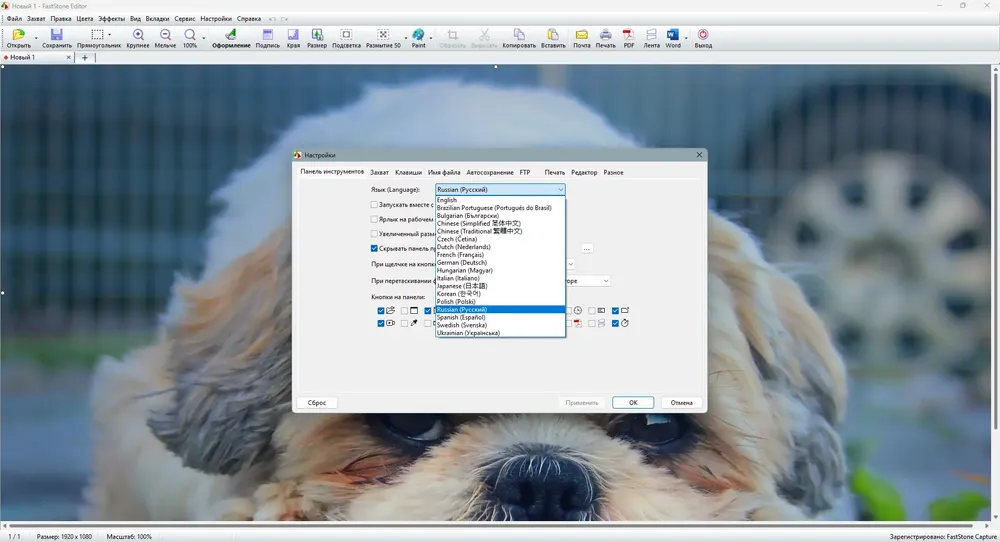Collapse the Язык (Language) combo box arrow
1000x542 pixels.
pyautogui.click(x=560, y=189)
